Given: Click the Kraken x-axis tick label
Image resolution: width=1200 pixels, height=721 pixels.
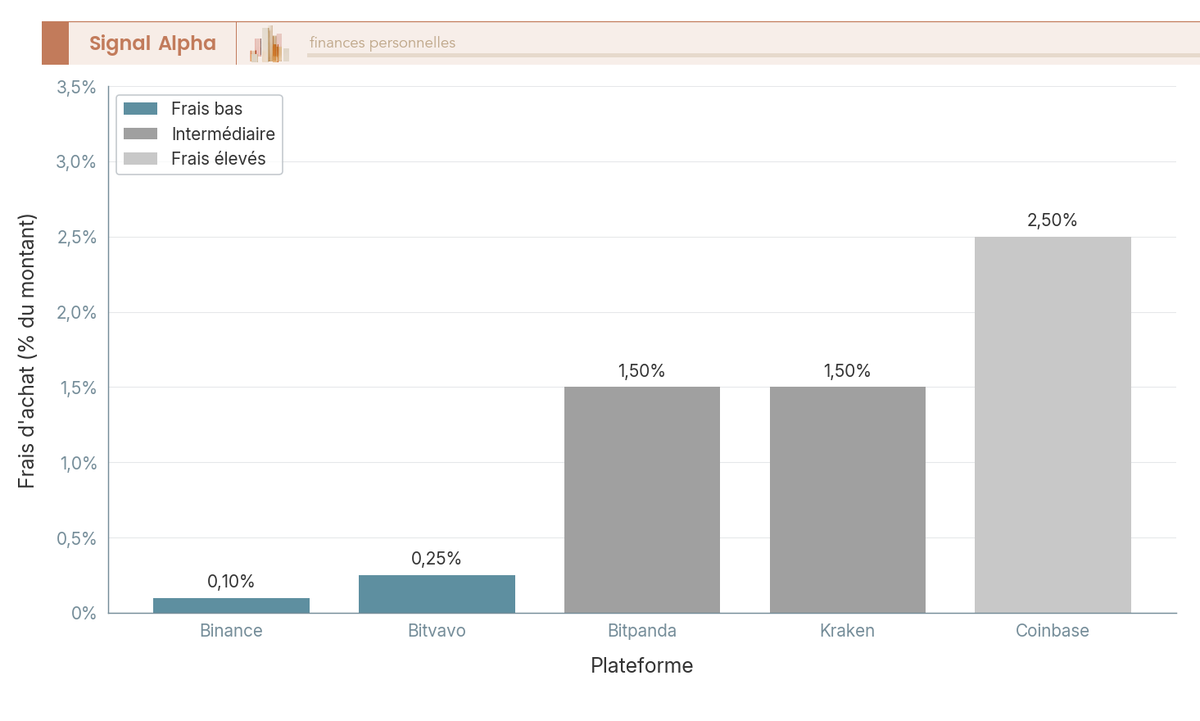Looking at the screenshot, I should point(848,631).
